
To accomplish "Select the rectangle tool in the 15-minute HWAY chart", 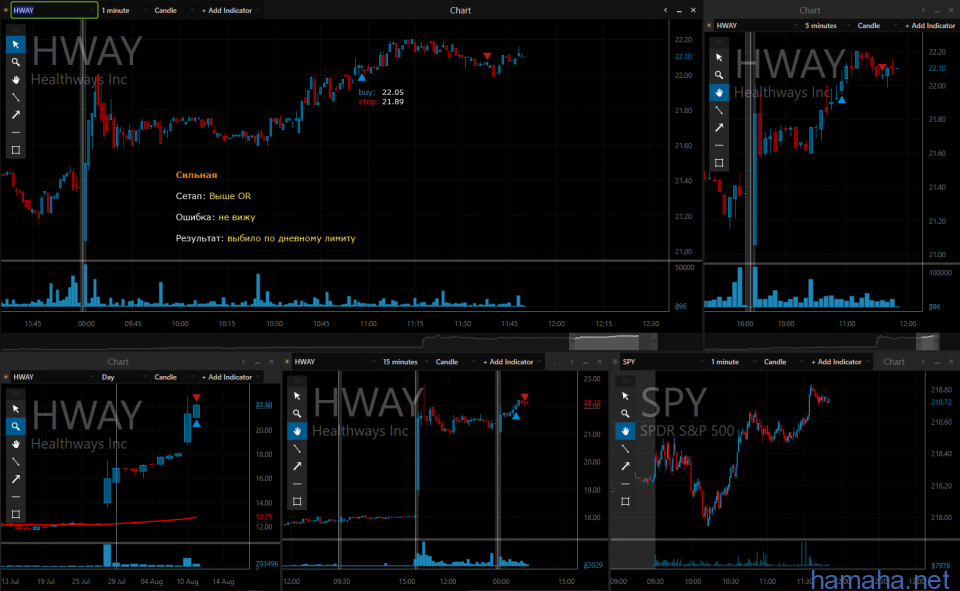I will pyautogui.click(x=297, y=502).
